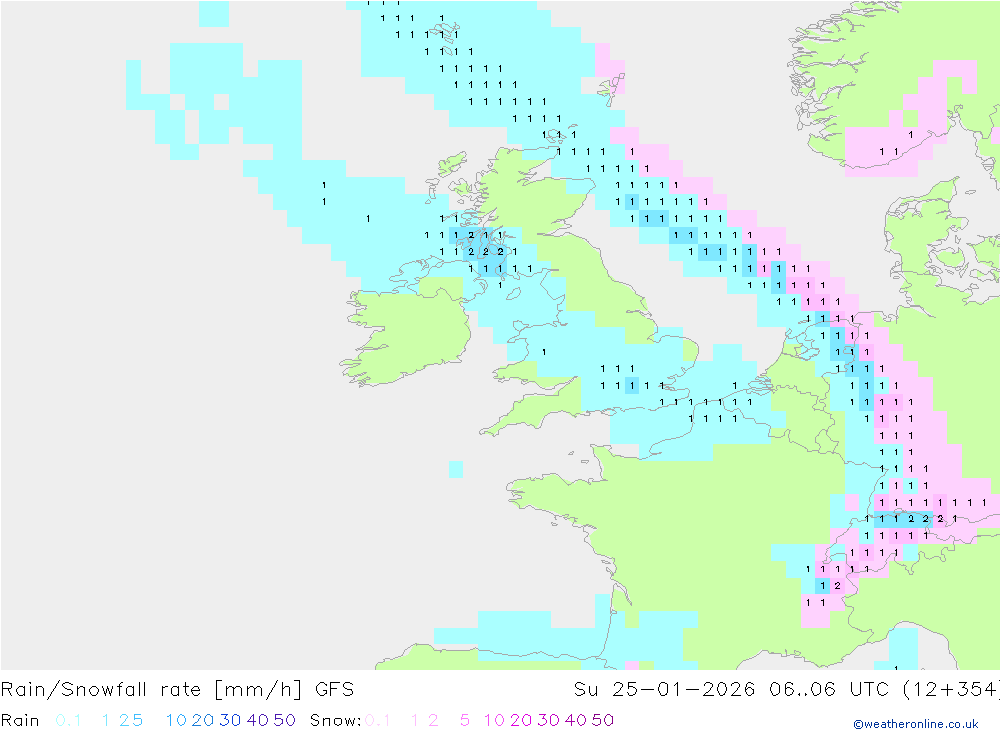Screen dimensions: 1000x733
Task: Select rain legend value 20
Action: (203, 720)
